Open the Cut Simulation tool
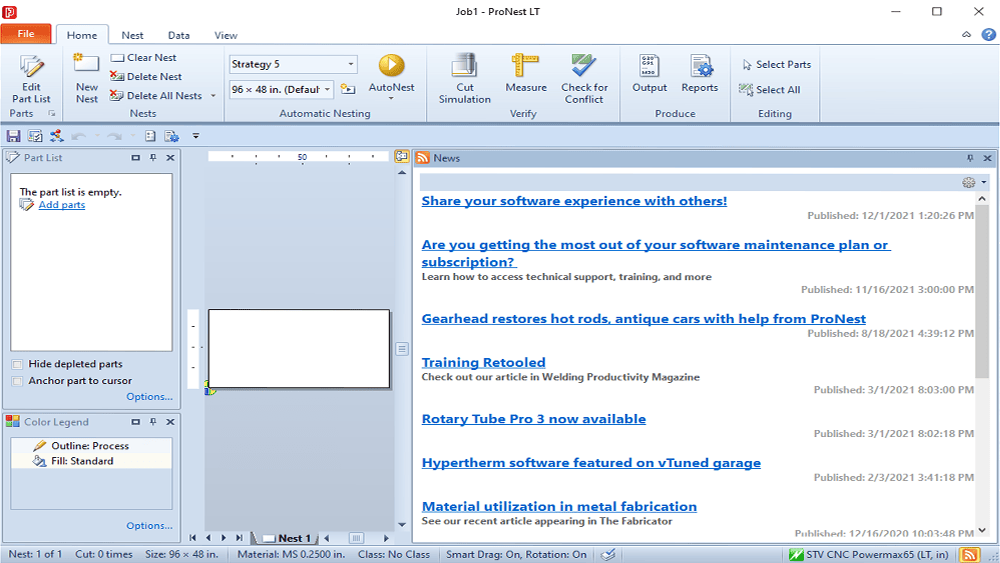 click(464, 67)
